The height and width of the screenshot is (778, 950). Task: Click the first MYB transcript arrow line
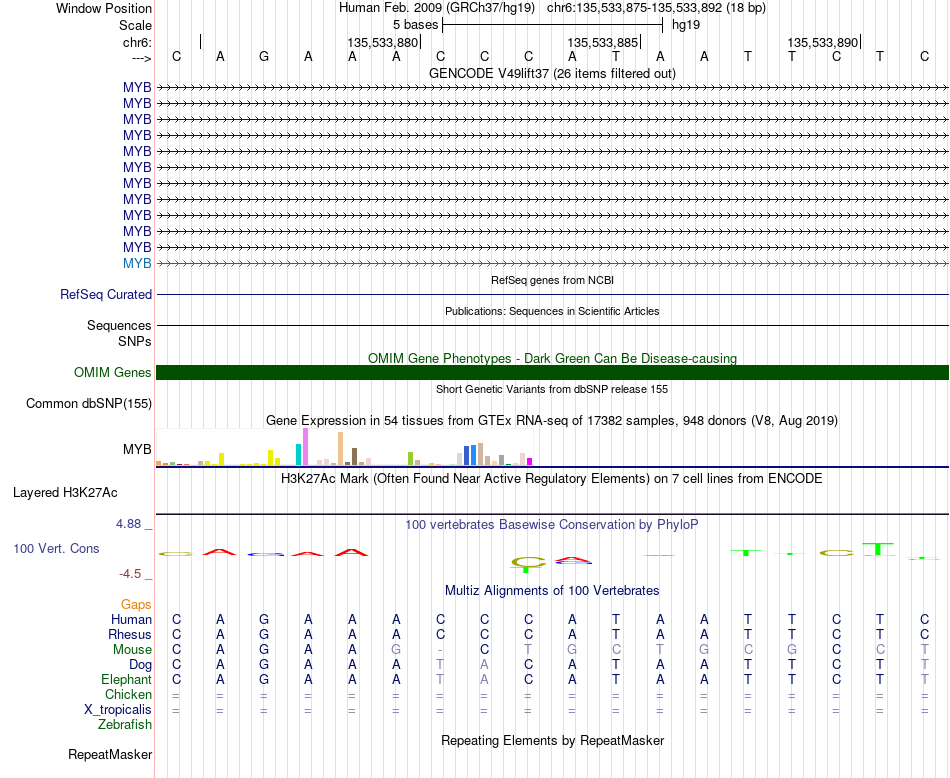[x=552, y=88]
